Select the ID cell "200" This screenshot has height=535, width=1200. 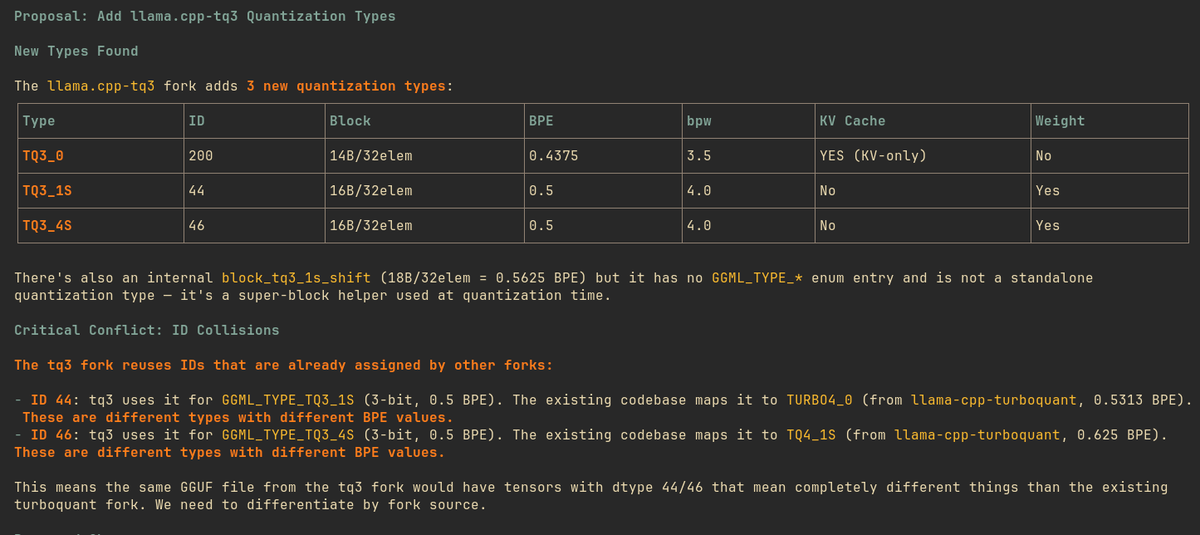point(201,156)
